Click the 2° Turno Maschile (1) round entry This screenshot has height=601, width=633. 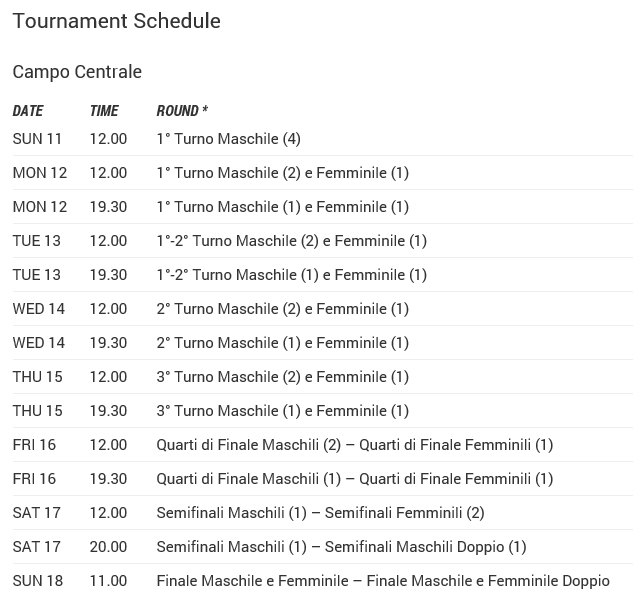point(282,343)
